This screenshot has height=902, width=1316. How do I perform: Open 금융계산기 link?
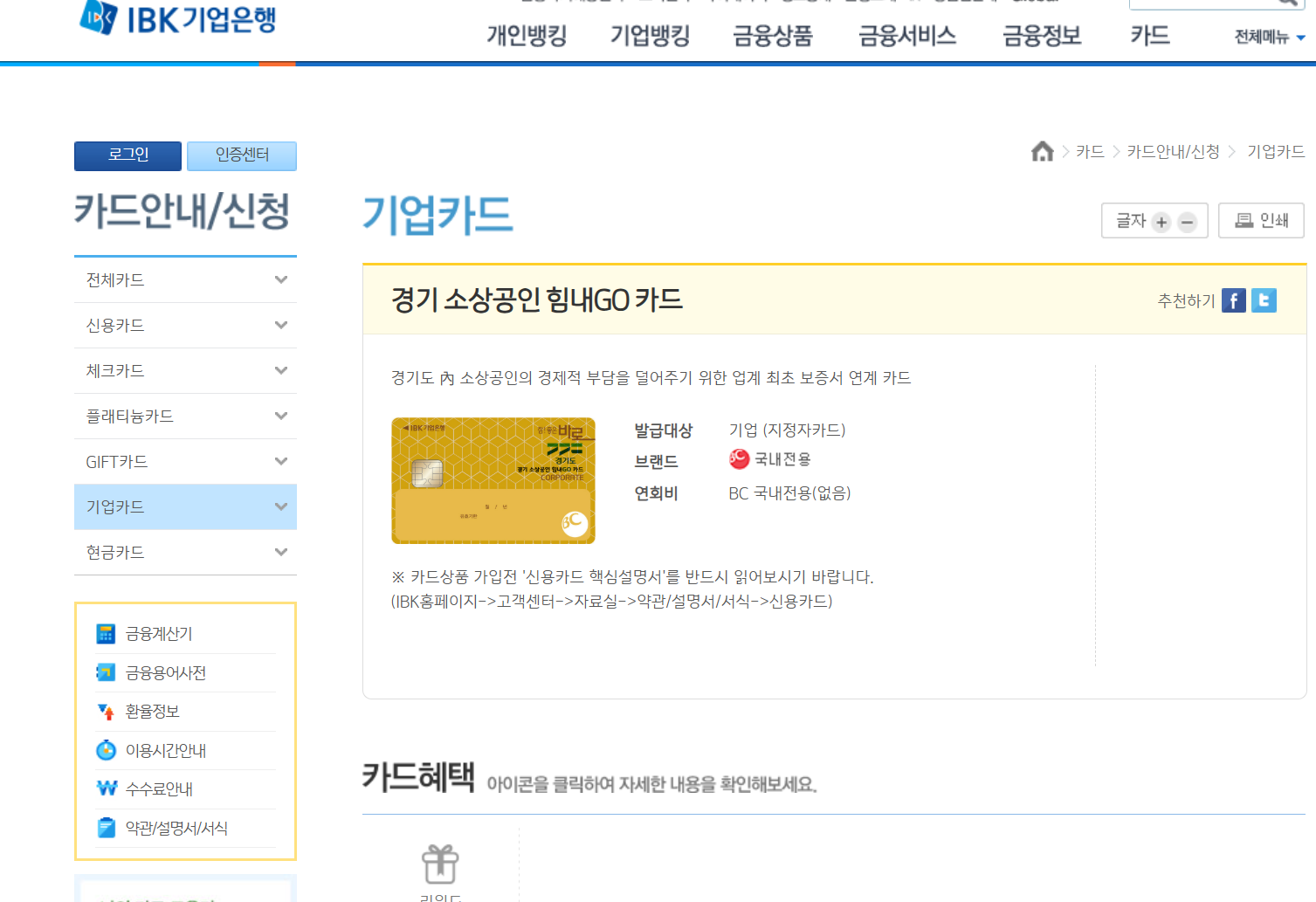[159, 634]
